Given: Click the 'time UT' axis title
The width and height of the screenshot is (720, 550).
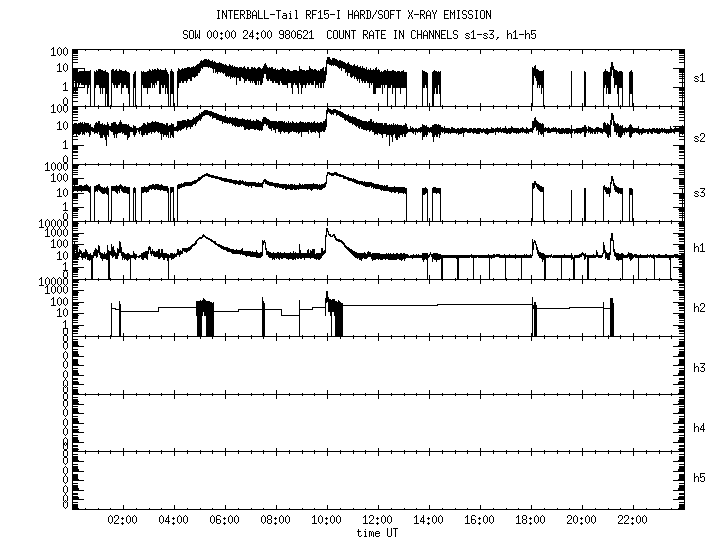Looking at the screenshot, I should coord(378,534).
